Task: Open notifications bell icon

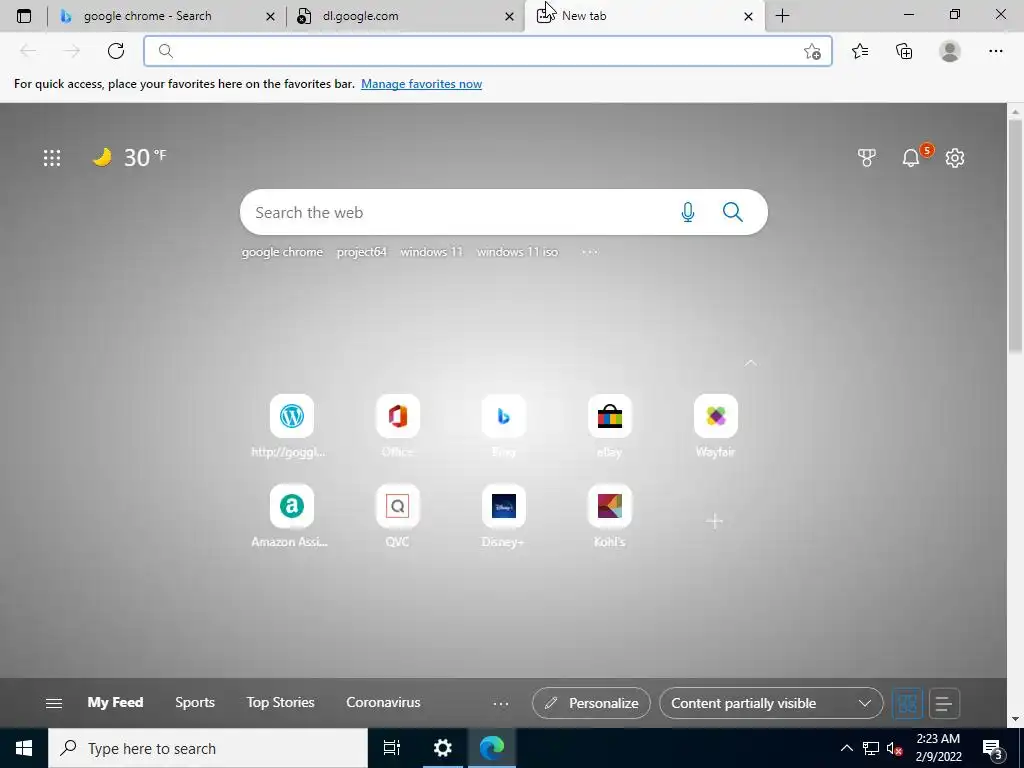Action: pos(911,157)
